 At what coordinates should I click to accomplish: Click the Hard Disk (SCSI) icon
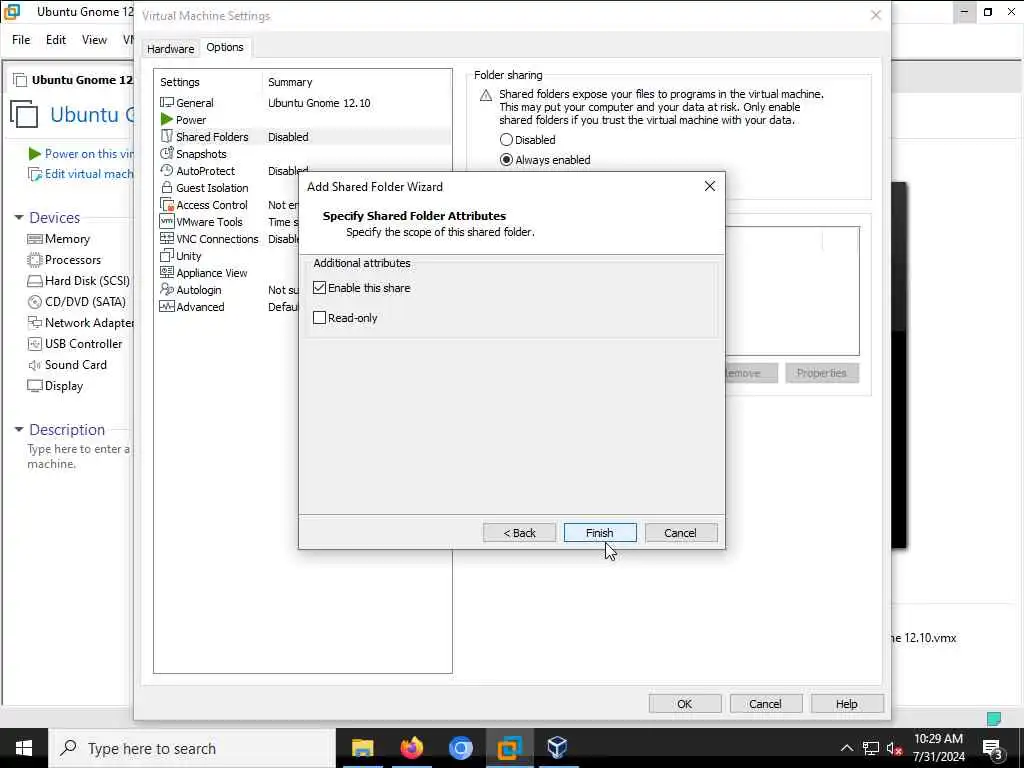click(x=35, y=281)
